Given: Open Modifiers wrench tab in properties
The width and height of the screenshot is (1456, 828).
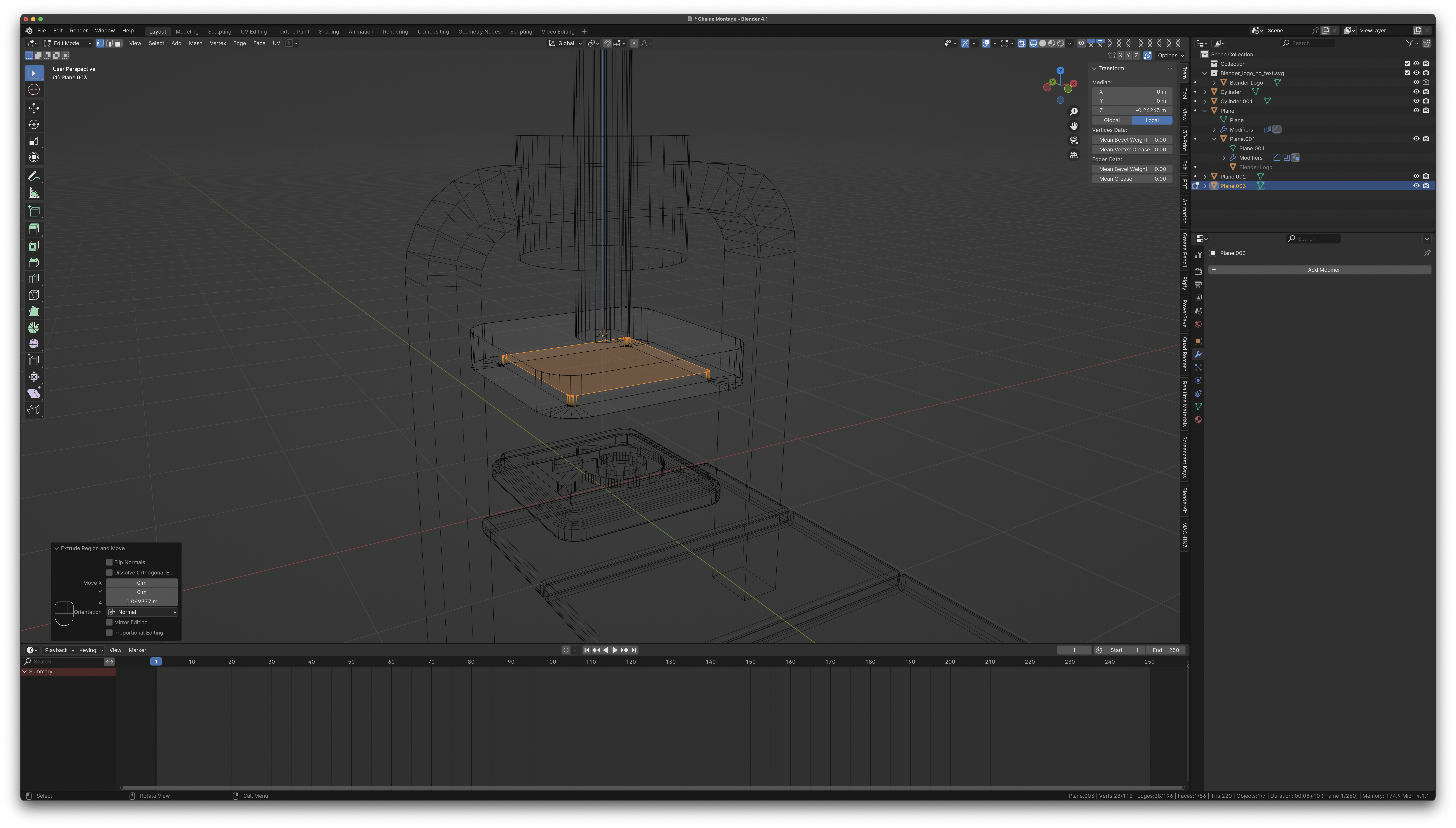Looking at the screenshot, I should coord(1198,354).
